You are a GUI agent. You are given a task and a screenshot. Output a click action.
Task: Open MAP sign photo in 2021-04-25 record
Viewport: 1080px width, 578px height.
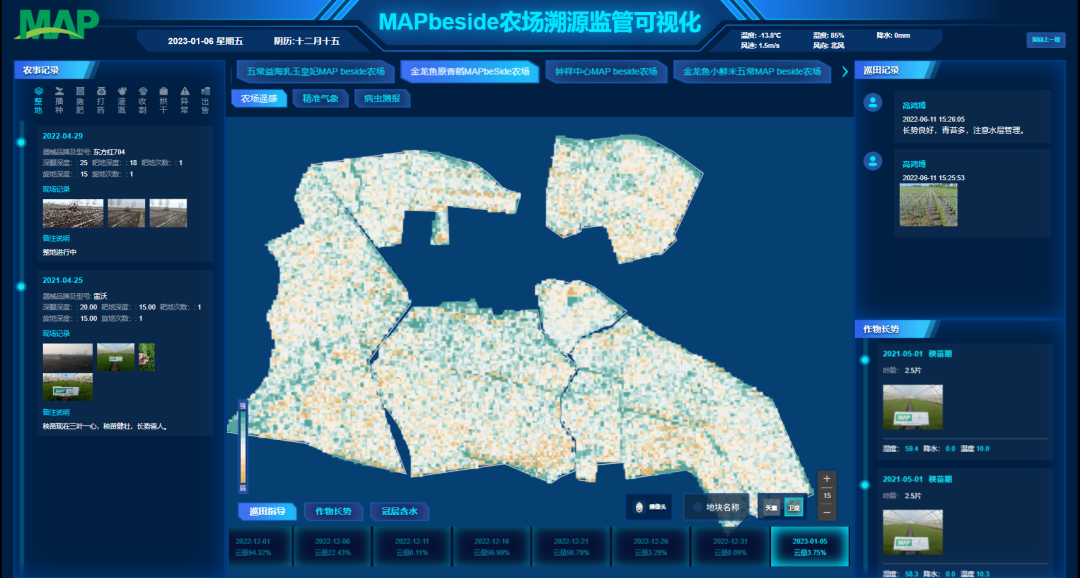coord(68,387)
